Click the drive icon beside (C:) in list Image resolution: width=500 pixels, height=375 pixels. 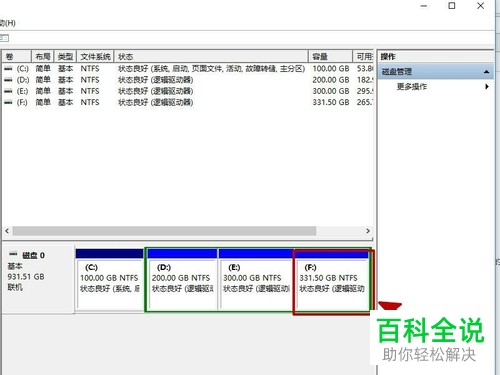pos(8,69)
